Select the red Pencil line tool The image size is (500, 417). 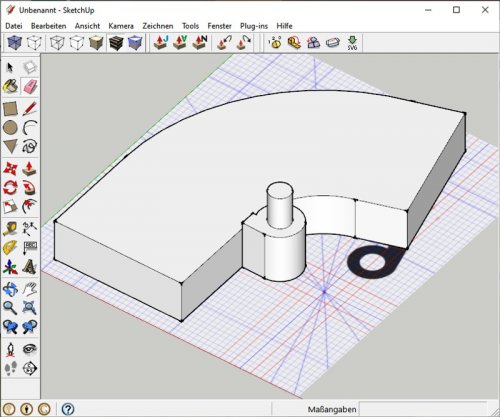click(x=30, y=109)
